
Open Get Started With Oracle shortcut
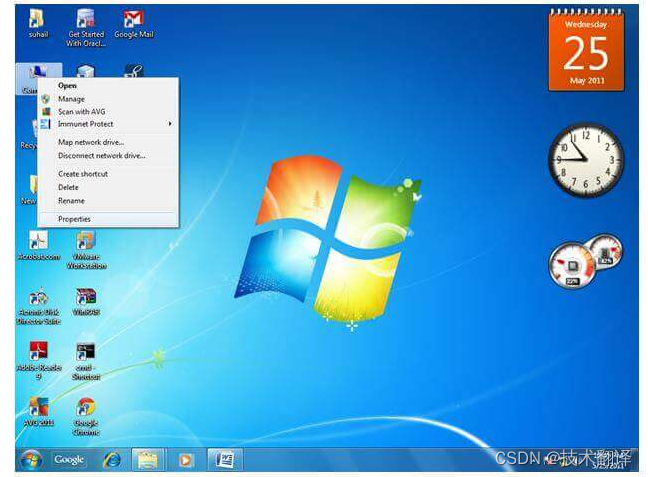coord(86,27)
